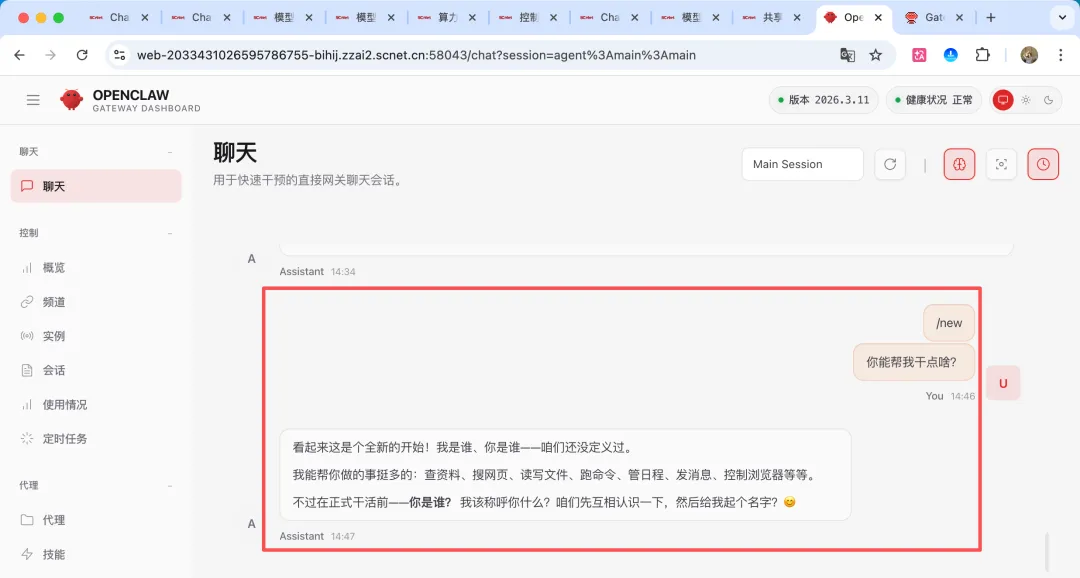Collapse the 聊天 sidebar section
The height and width of the screenshot is (578, 1080).
pos(169,152)
